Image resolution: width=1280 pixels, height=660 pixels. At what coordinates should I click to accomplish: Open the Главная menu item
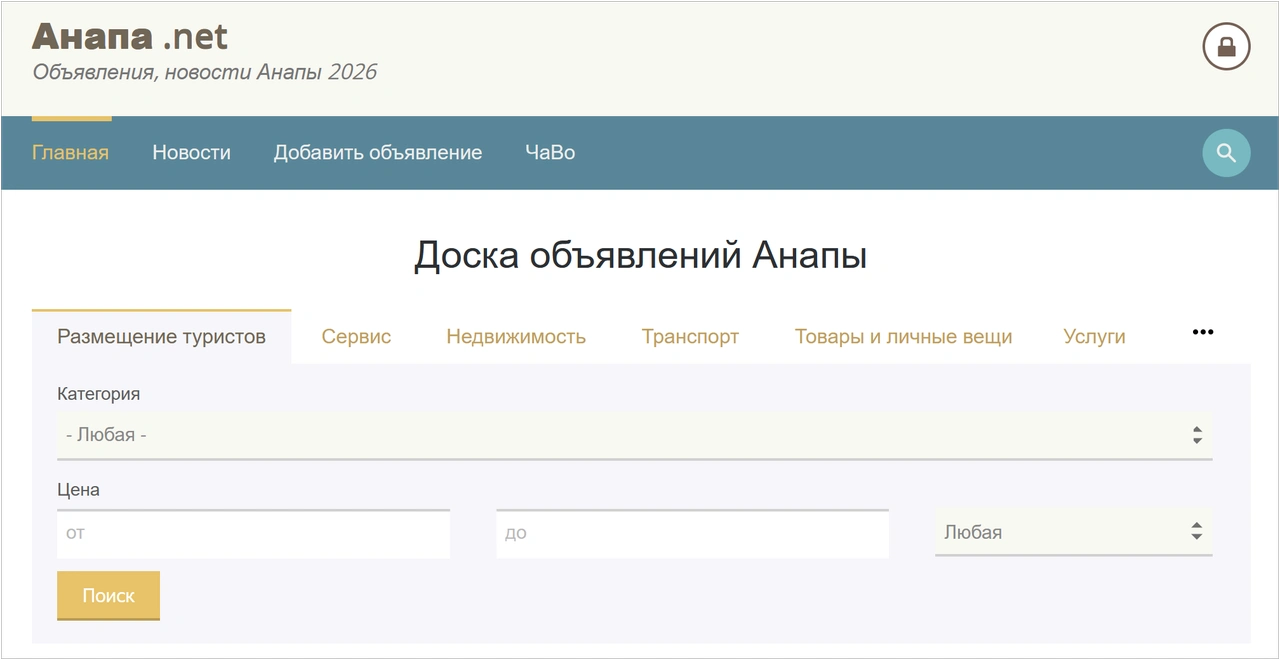70,153
